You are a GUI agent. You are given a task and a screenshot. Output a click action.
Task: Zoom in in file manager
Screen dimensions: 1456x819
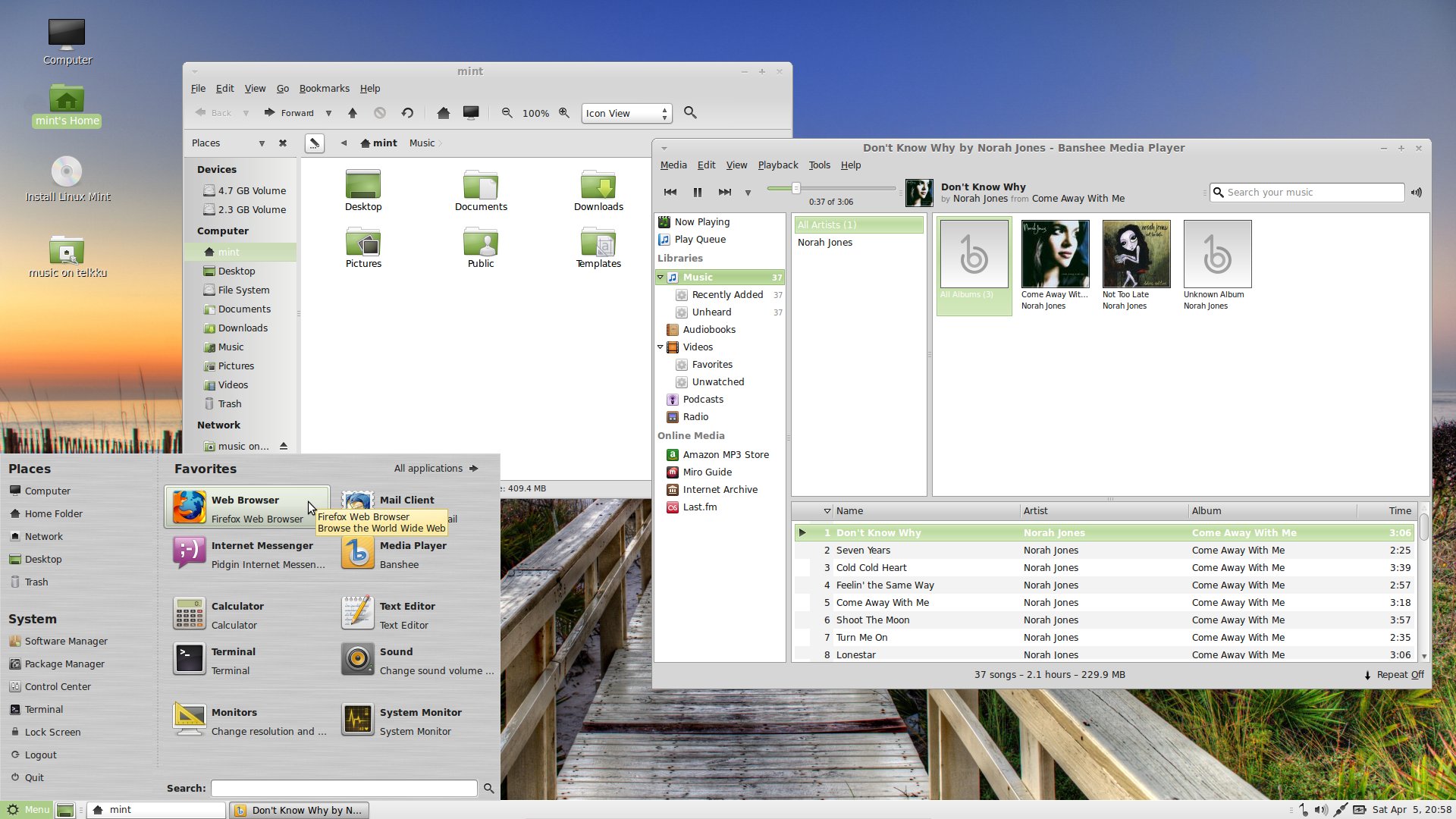point(564,113)
